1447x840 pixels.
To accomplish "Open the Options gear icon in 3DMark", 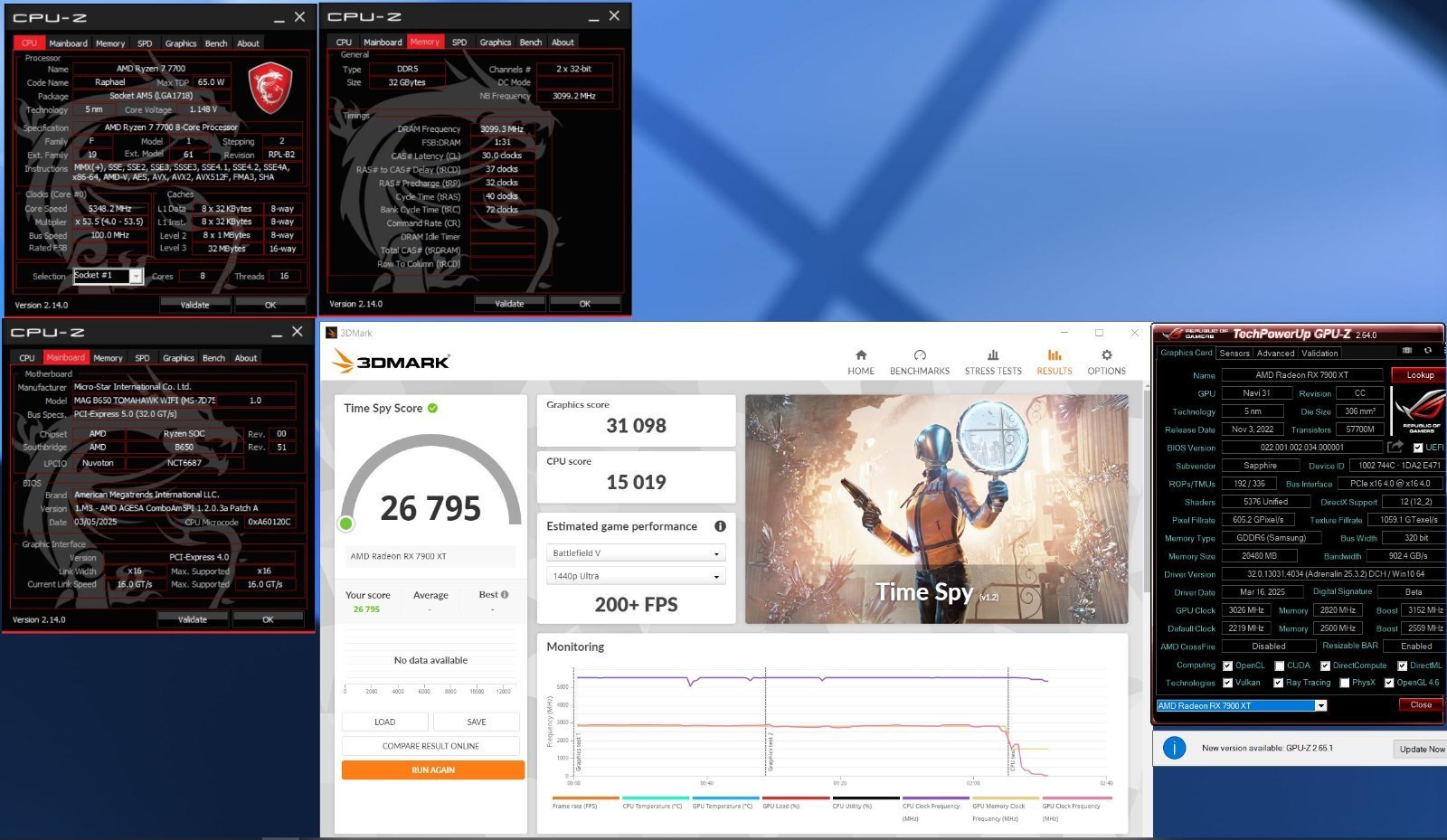I will (x=1106, y=355).
